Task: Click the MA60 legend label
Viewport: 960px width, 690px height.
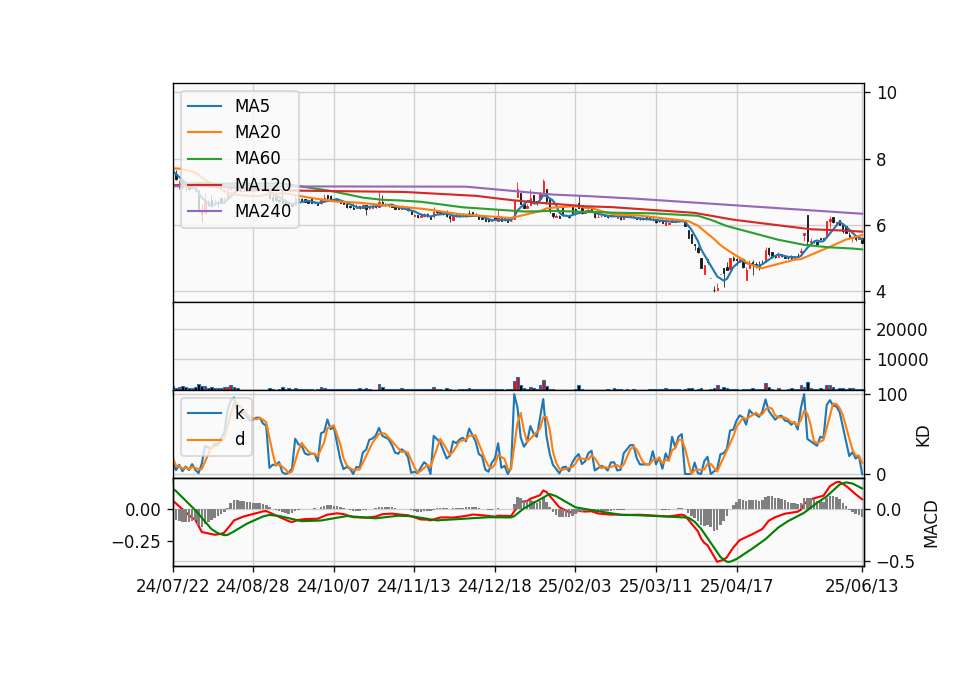Action: coord(257,159)
